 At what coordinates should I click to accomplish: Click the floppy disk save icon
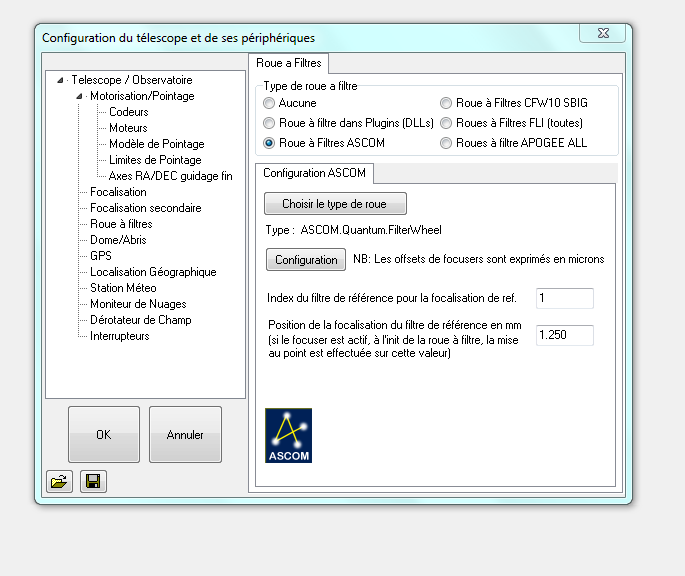[93, 482]
